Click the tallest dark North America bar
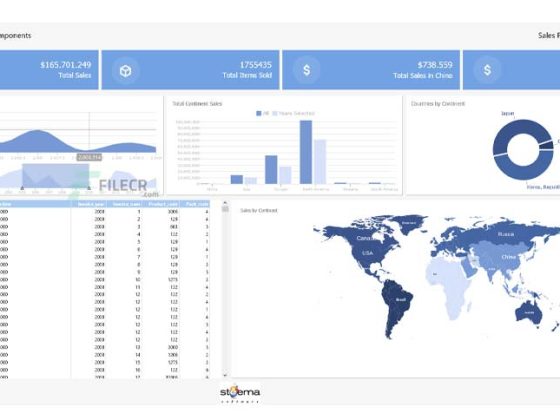Image resolution: width=560 pixels, height=420 pixels. (x=306, y=152)
